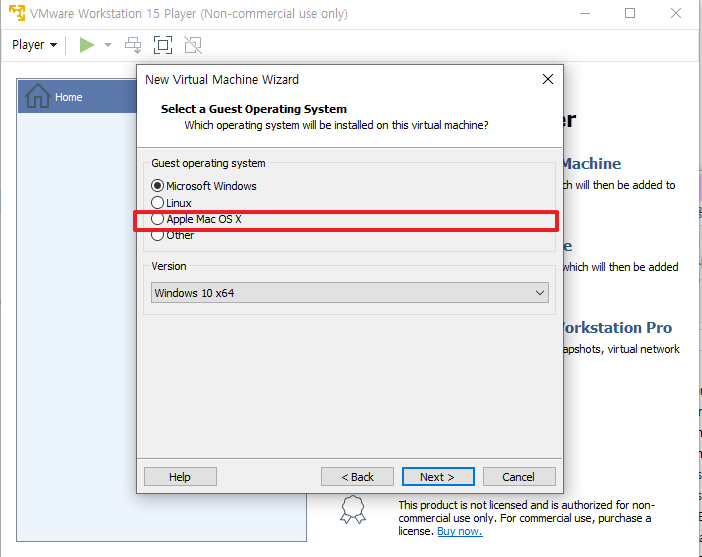Minimize the VMware Player window
Image resolution: width=702 pixels, height=557 pixels.
[x=585, y=13]
